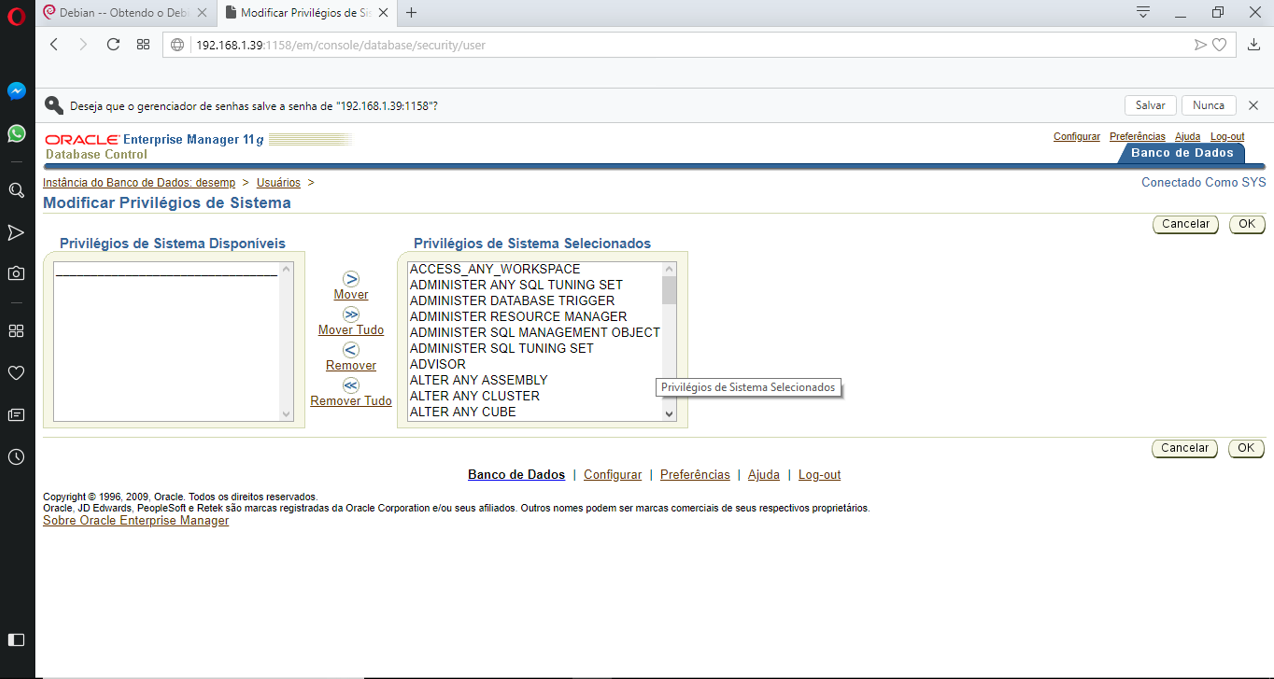Toggle sidebar panel icon at bottom
The width and height of the screenshot is (1274, 679).
point(16,640)
